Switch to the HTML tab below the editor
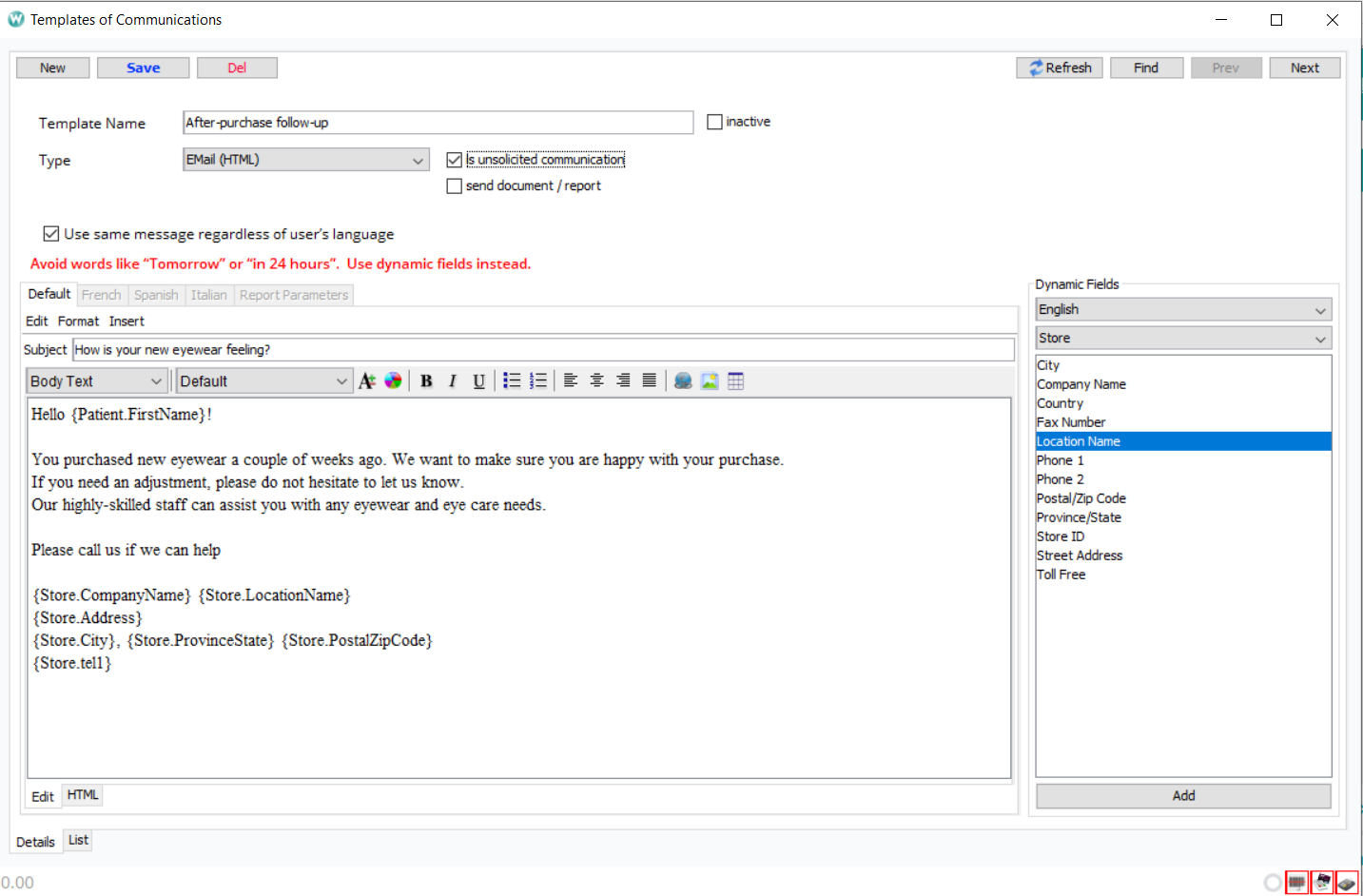Viewport: 1363px width, 896px height. 82,794
